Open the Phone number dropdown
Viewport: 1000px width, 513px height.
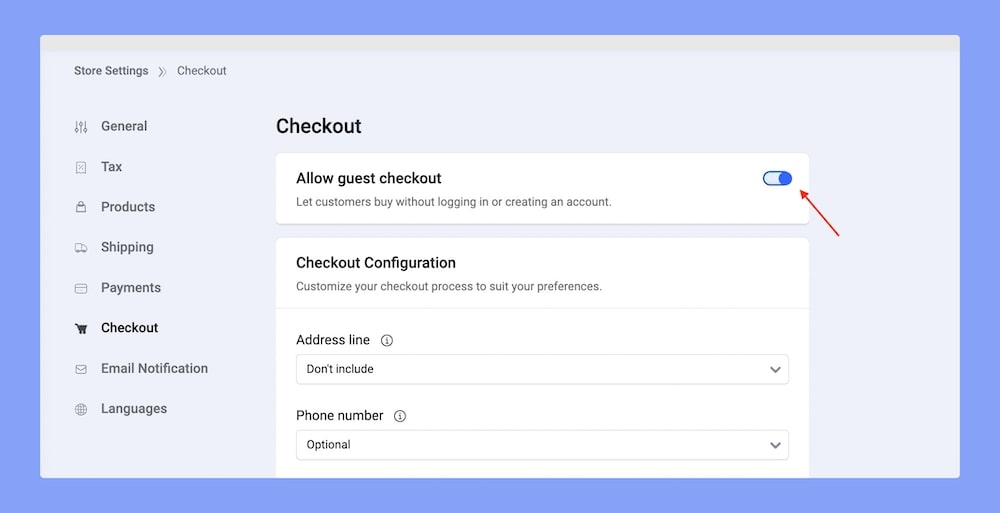542,445
